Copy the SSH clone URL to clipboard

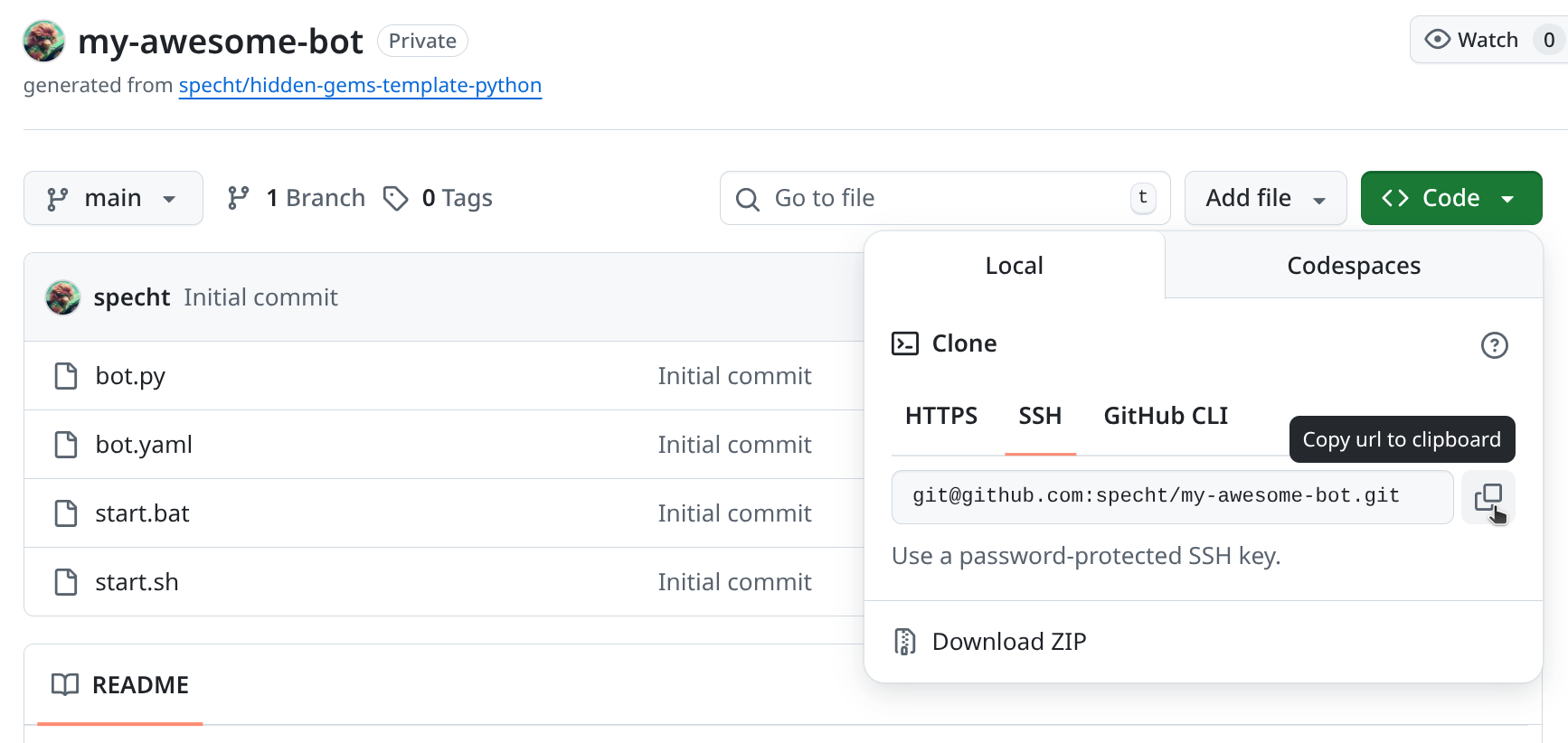click(1488, 497)
